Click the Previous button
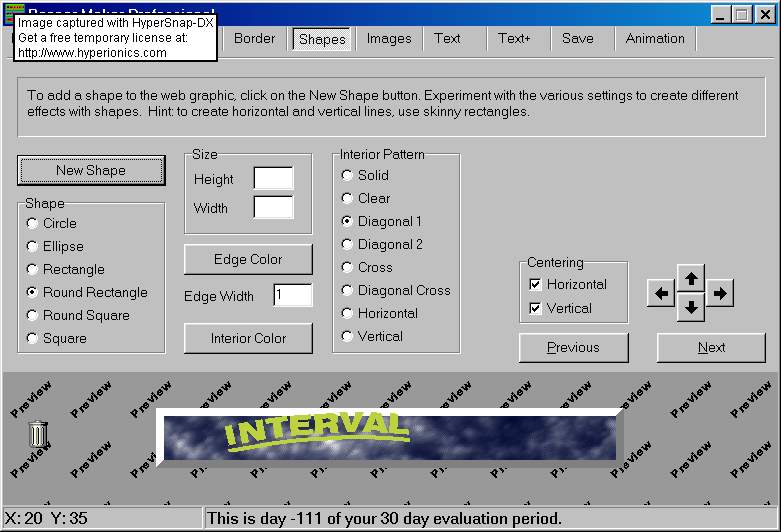Screen dimensions: 781x532 pyautogui.click(x=573, y=347)
